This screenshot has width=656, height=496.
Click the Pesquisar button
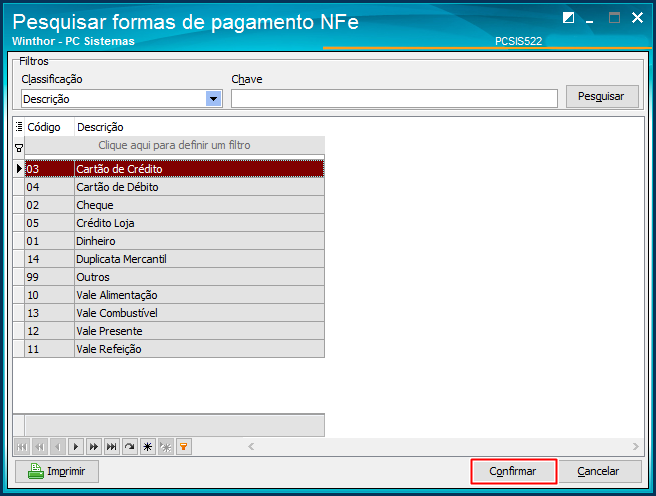coord(602,97)
